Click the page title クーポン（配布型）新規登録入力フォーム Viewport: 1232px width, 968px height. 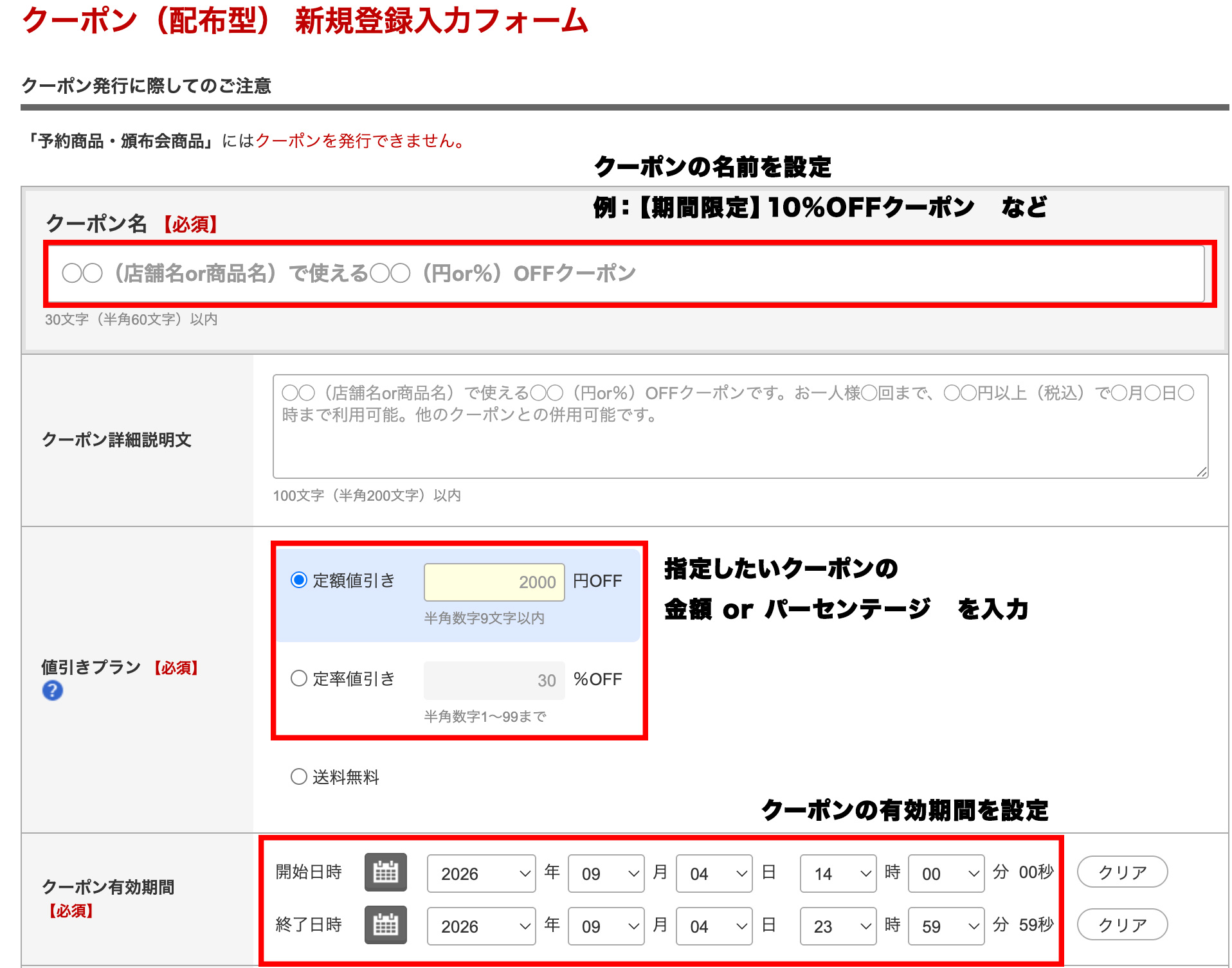305,21
